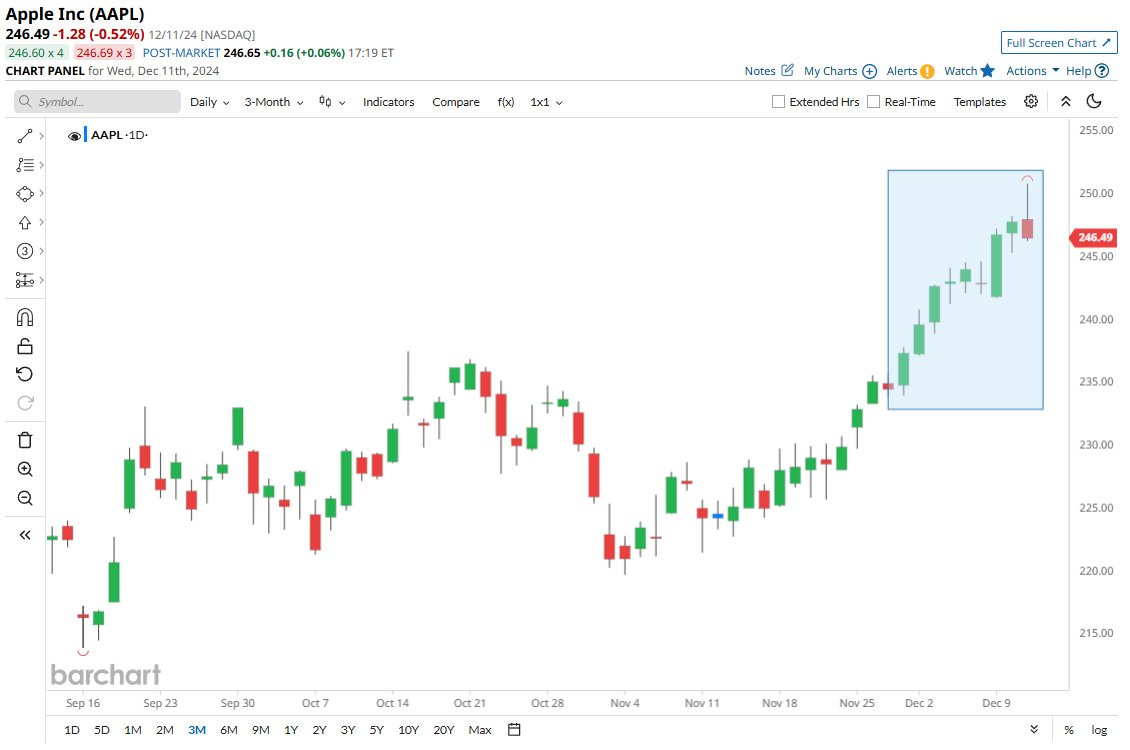Enable Real-Time checkbox
The image size is (1130, 750).
[x=873, y=102]
